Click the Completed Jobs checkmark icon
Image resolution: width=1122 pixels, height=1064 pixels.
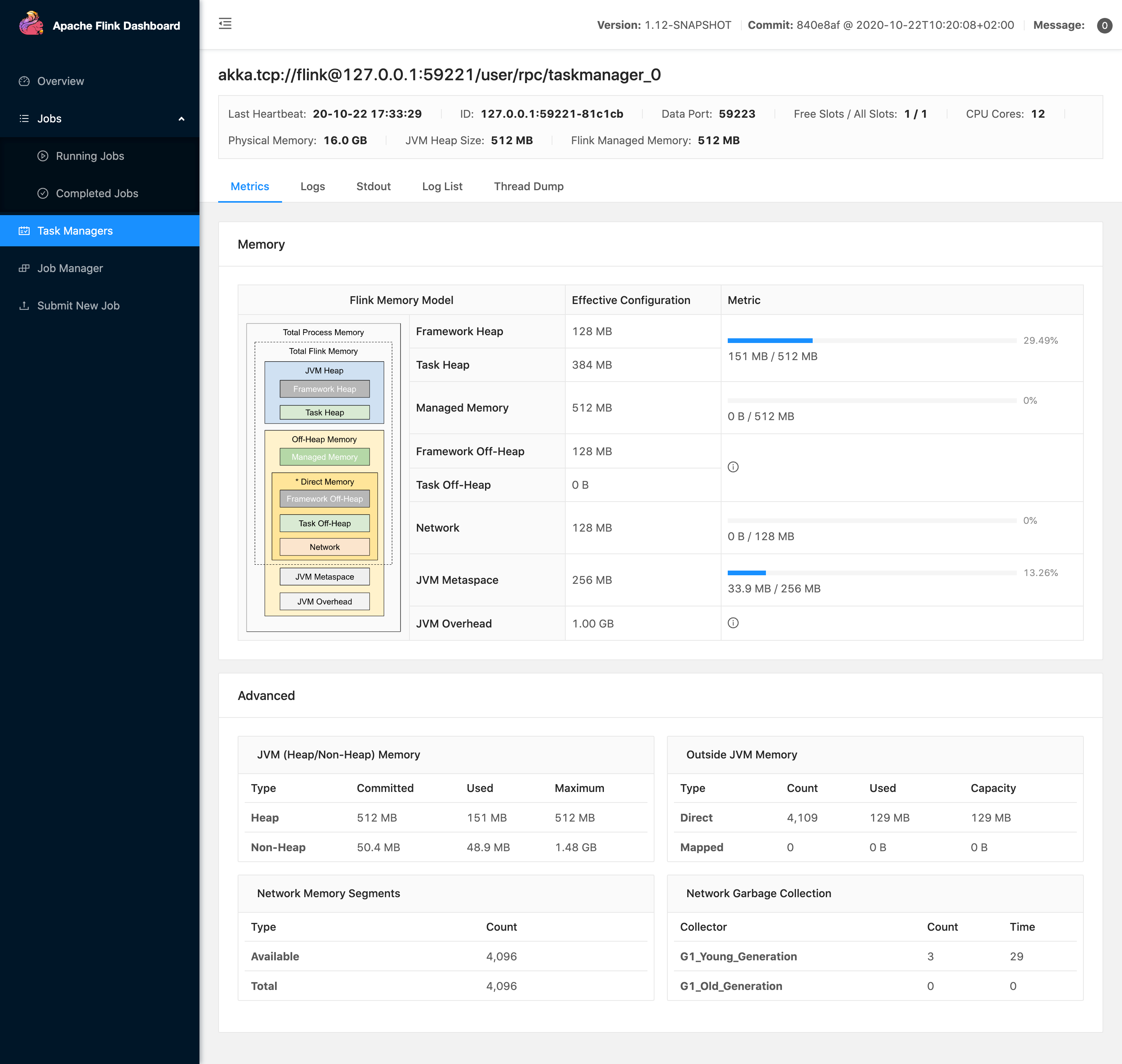(42, 193)
